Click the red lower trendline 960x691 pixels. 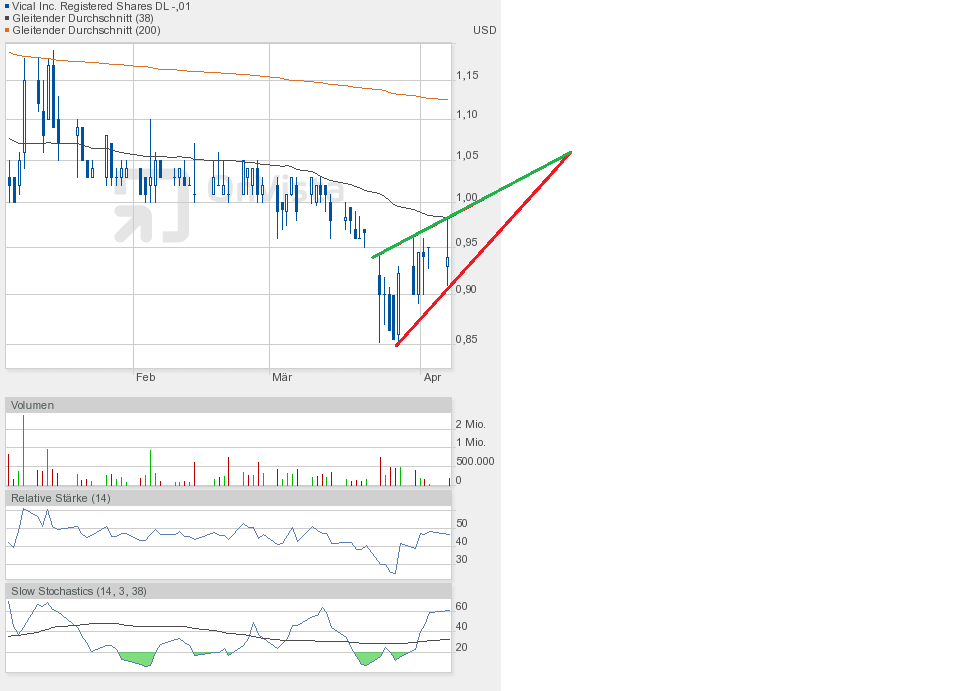click(480, 250)
